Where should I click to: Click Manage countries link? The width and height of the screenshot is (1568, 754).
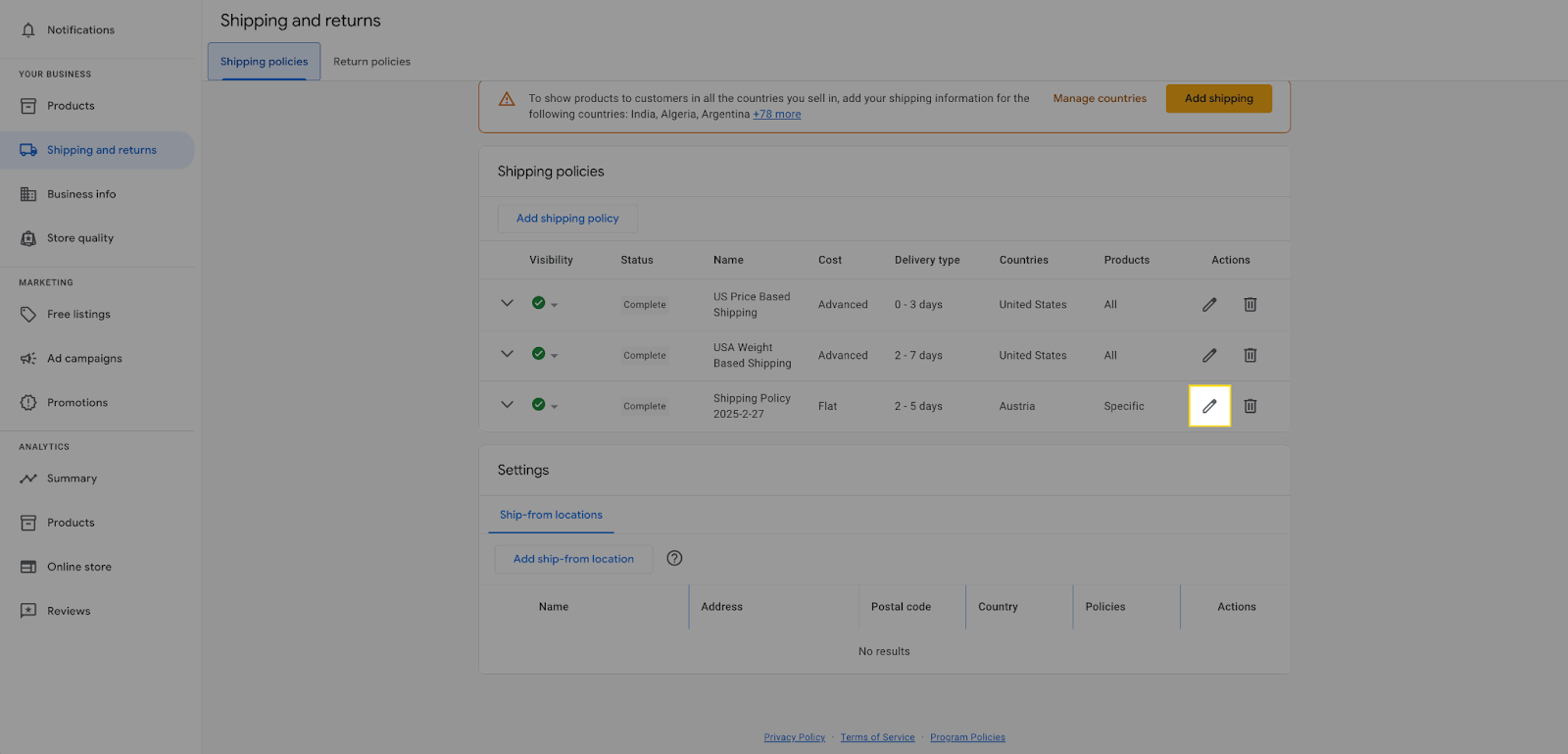click(1100, 98)
